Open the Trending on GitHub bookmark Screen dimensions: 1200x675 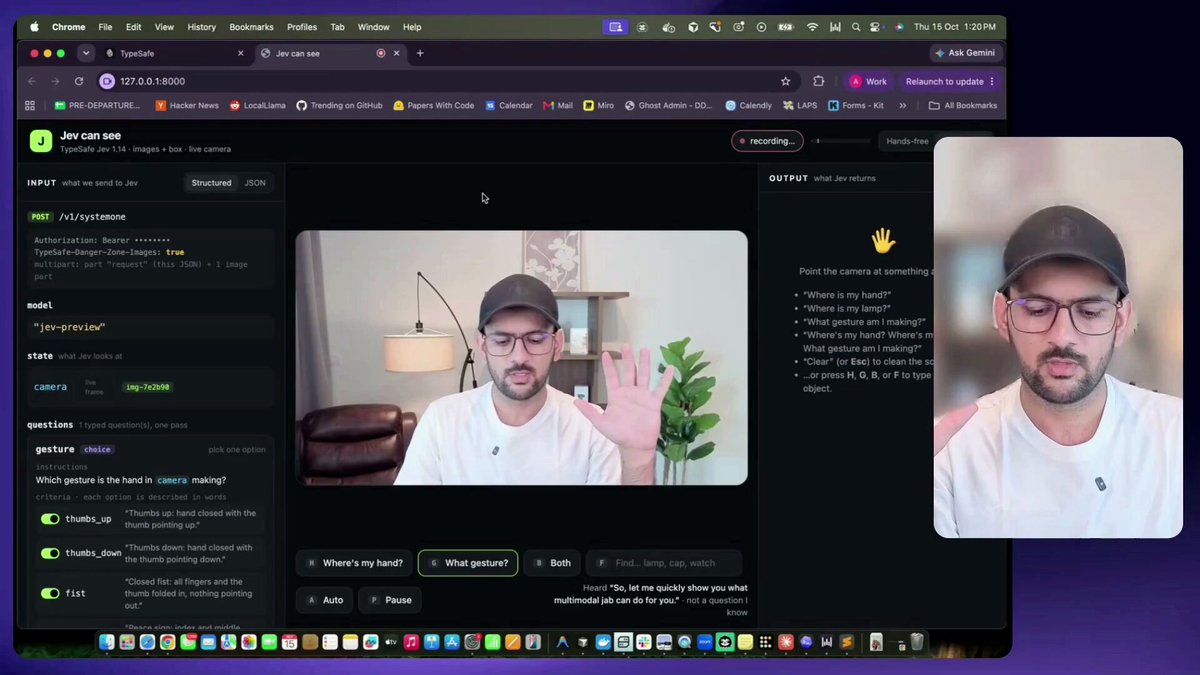[x=339, y=105]
